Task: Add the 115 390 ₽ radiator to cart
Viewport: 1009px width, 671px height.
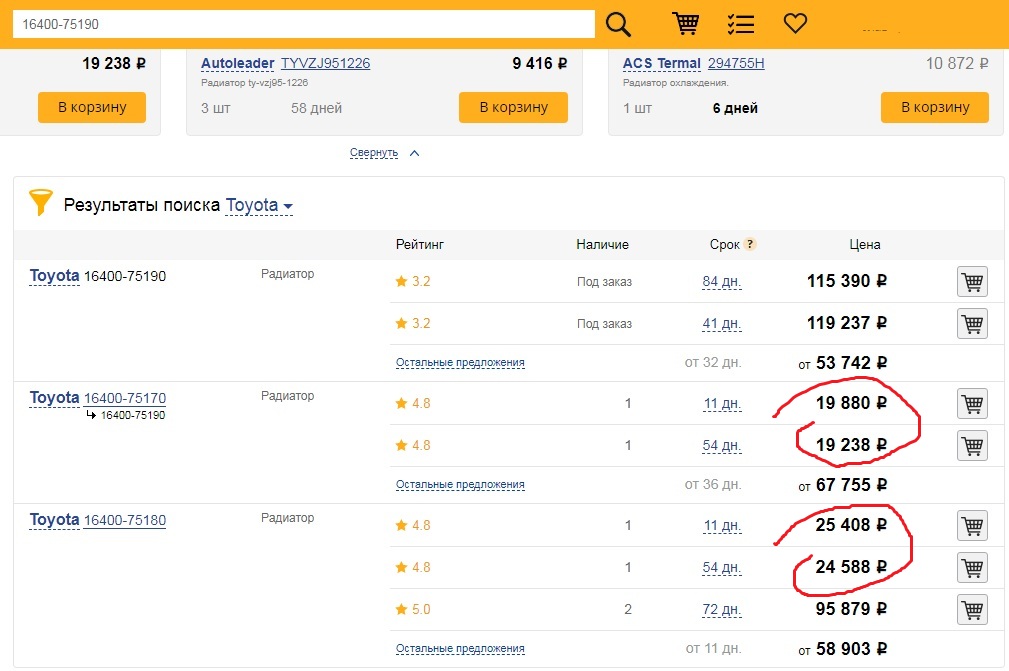Action: [x=972, y=282]
